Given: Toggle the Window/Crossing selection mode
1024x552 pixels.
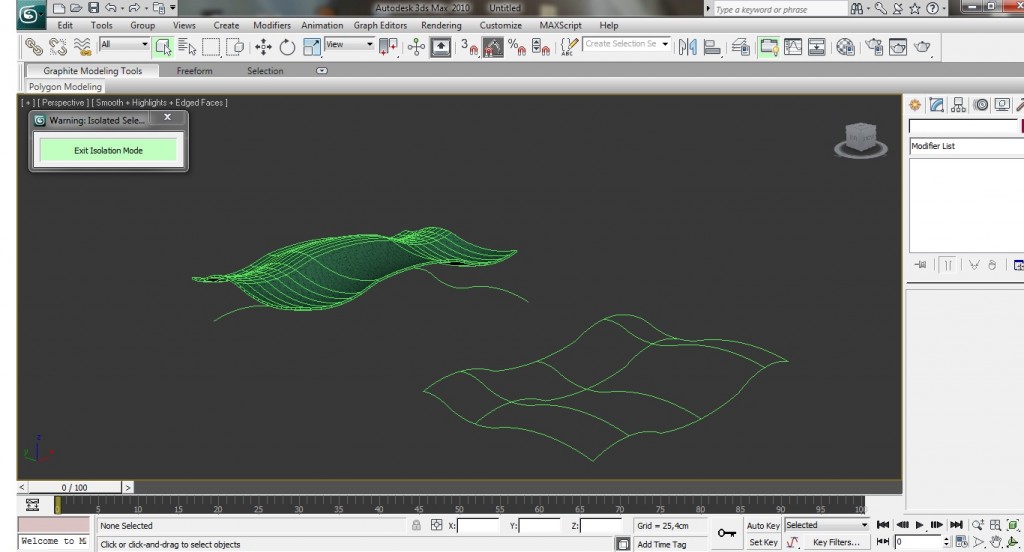Looking at the screenshot, I should [x=235, y=47].
